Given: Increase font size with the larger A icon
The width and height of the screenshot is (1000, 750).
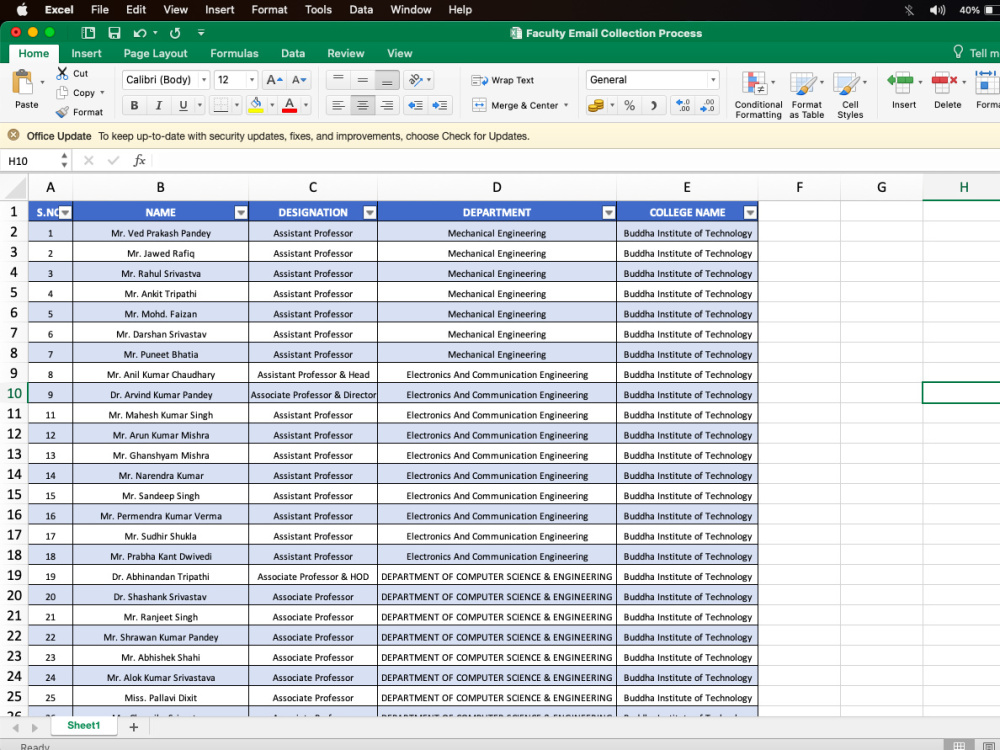Looking at the screenshot, I should [274, 80].
